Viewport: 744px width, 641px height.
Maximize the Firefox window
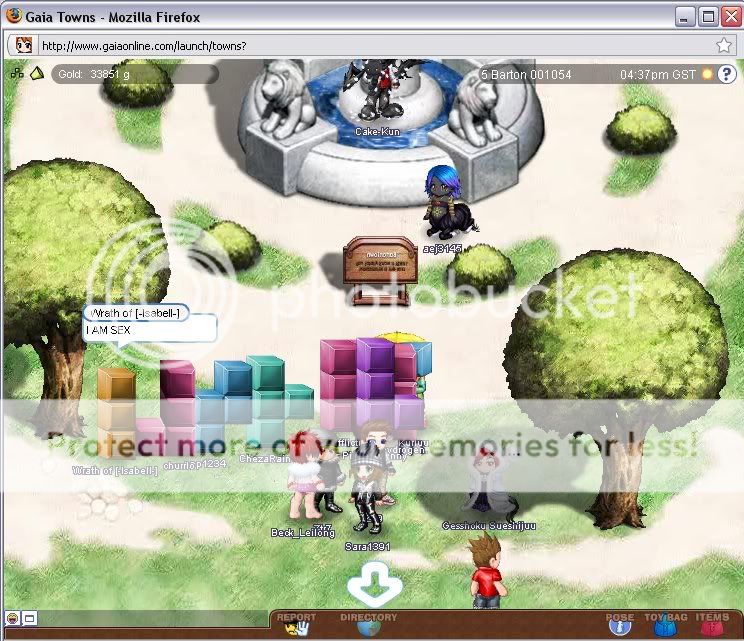(708, 18)
